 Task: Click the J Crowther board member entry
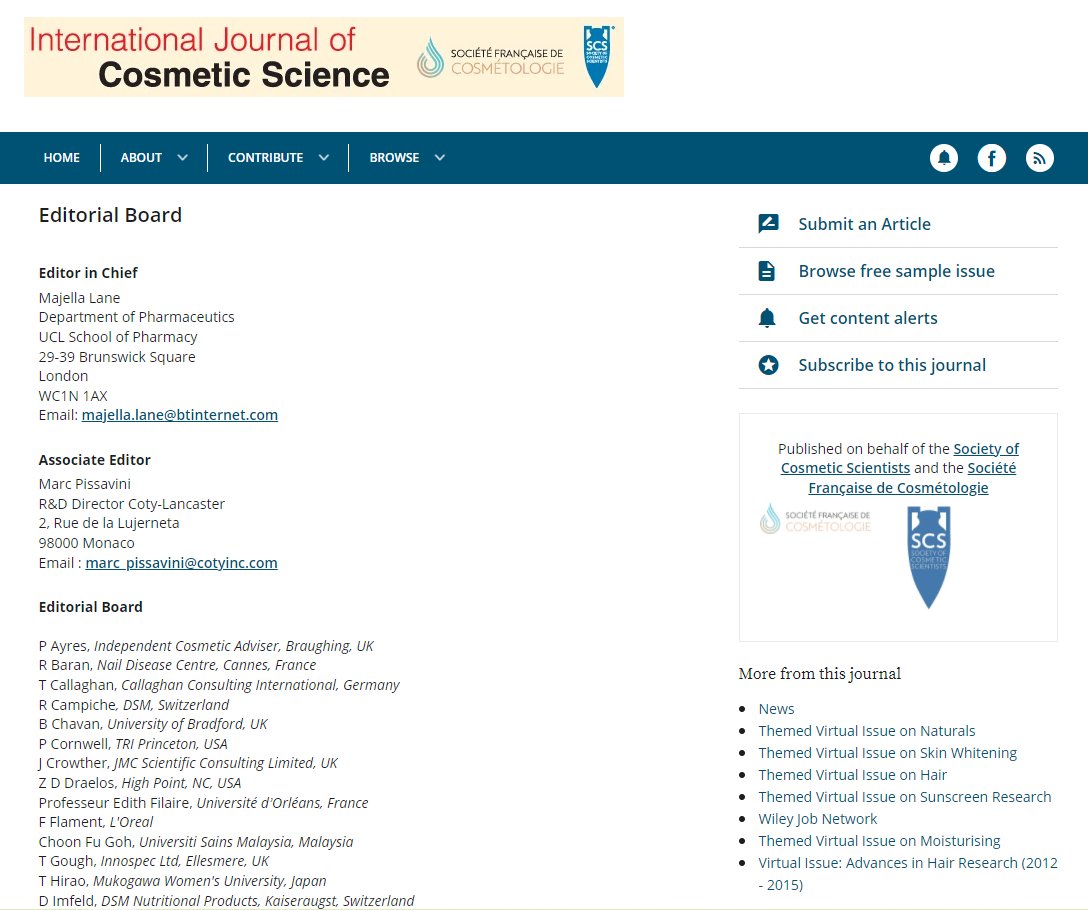[188, 763]
